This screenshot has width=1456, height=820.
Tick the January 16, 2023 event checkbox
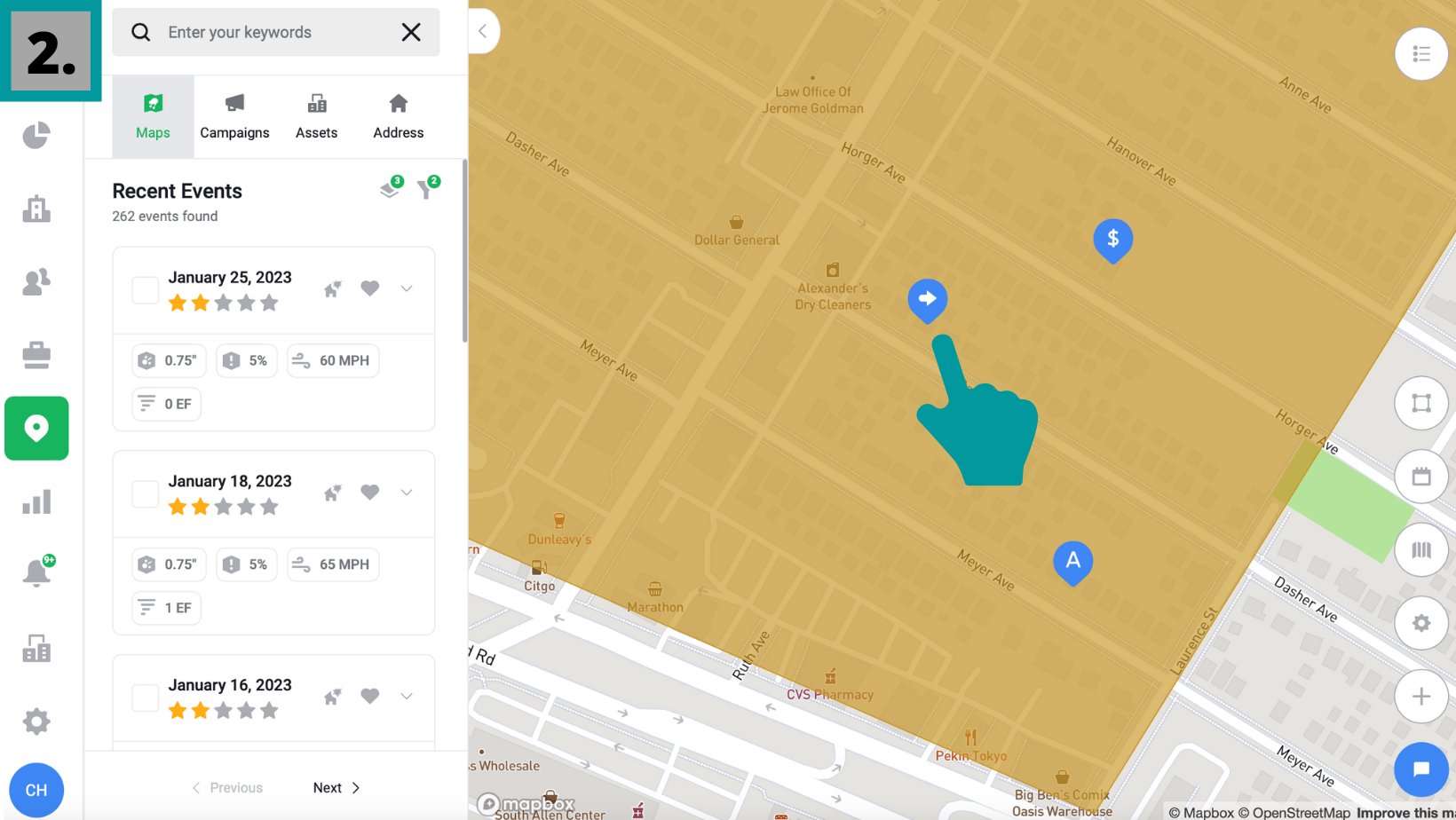coord(146,698)
